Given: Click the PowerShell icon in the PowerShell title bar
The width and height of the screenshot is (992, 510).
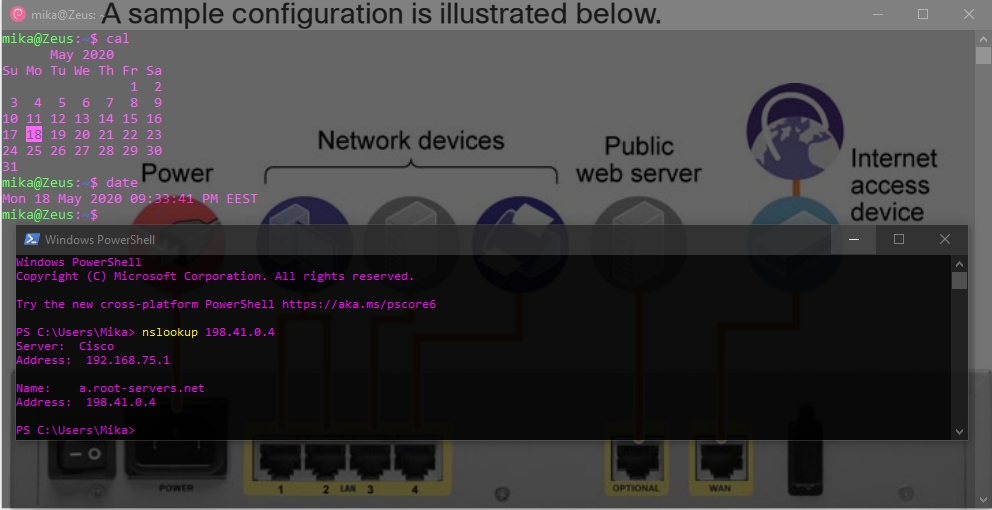Looking at the screenshot, I should tap(31, 239).
